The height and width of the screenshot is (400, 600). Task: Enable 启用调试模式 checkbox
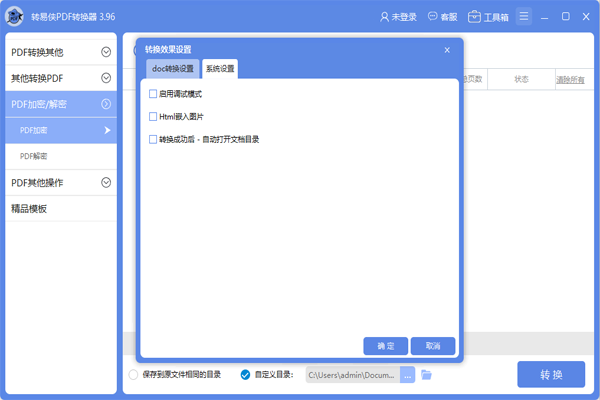click(x=153, y=94)
